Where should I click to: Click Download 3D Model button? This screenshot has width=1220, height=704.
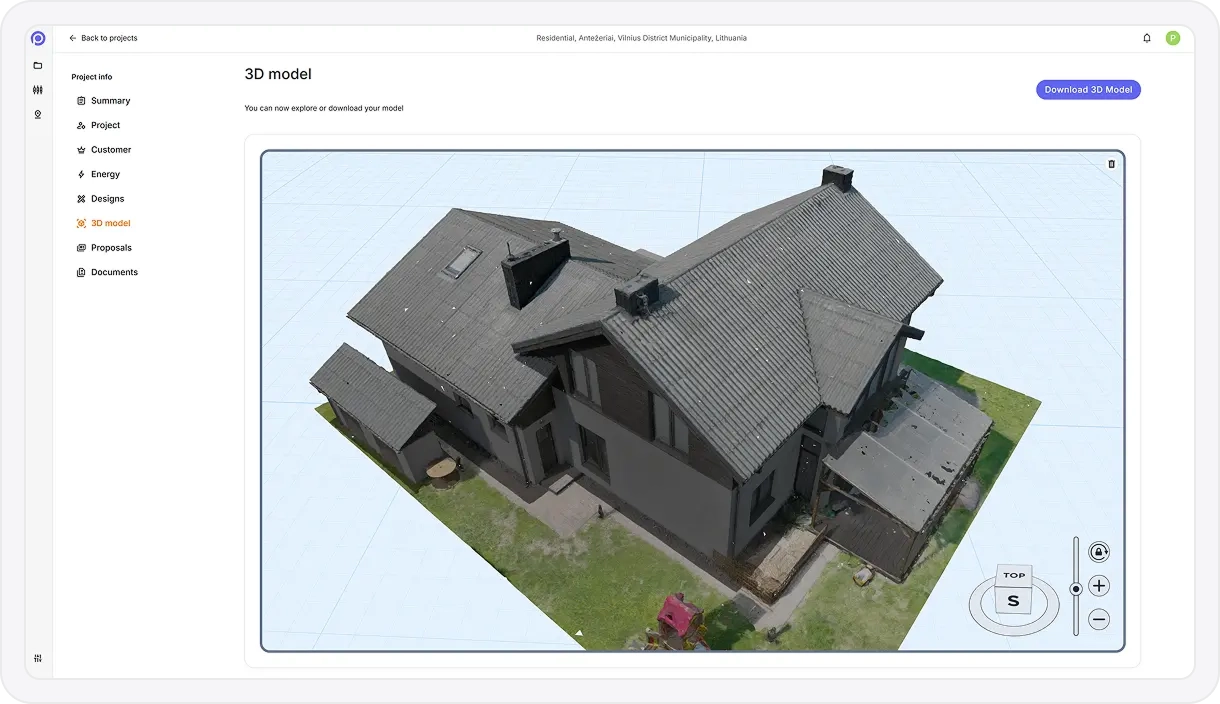coord(1088,90)
